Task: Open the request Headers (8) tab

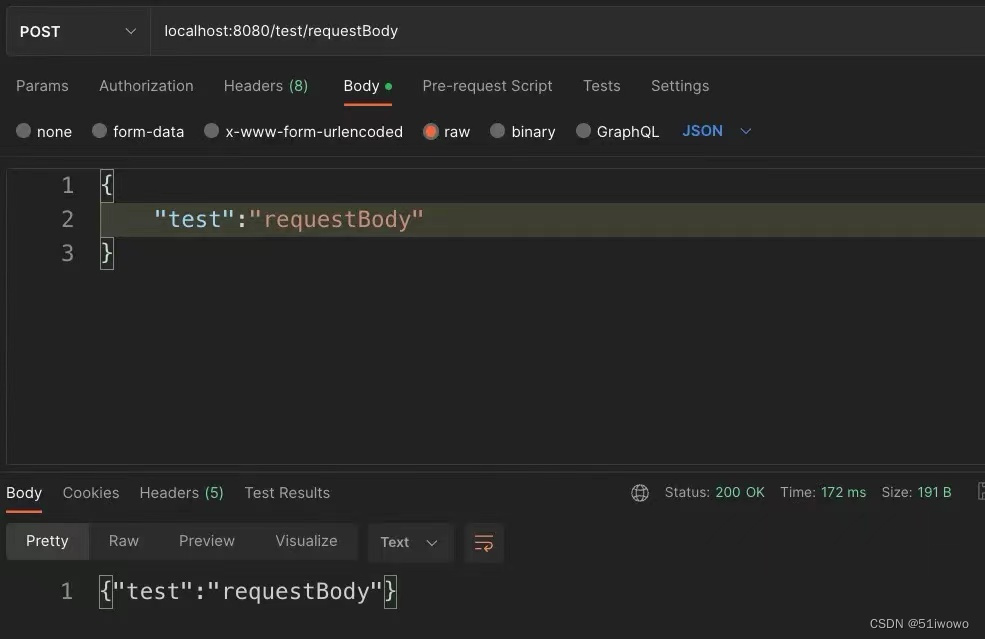Action: pos(266,86)
